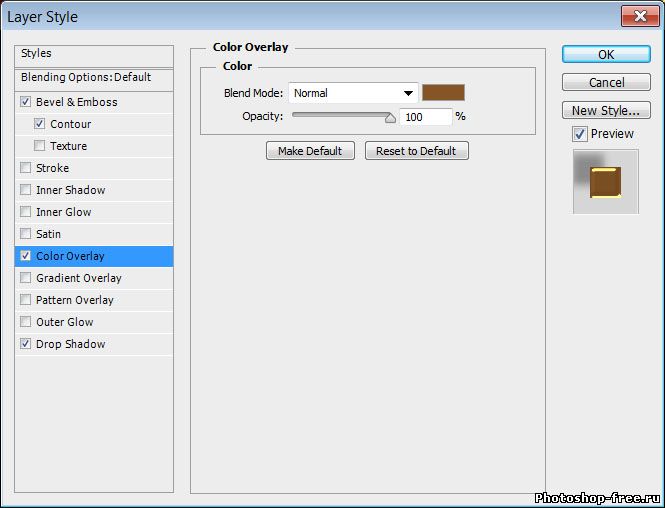Click the layer style preview thumbnail
Viewport: 665px width, 508px height.
click(x=605, y=182)
